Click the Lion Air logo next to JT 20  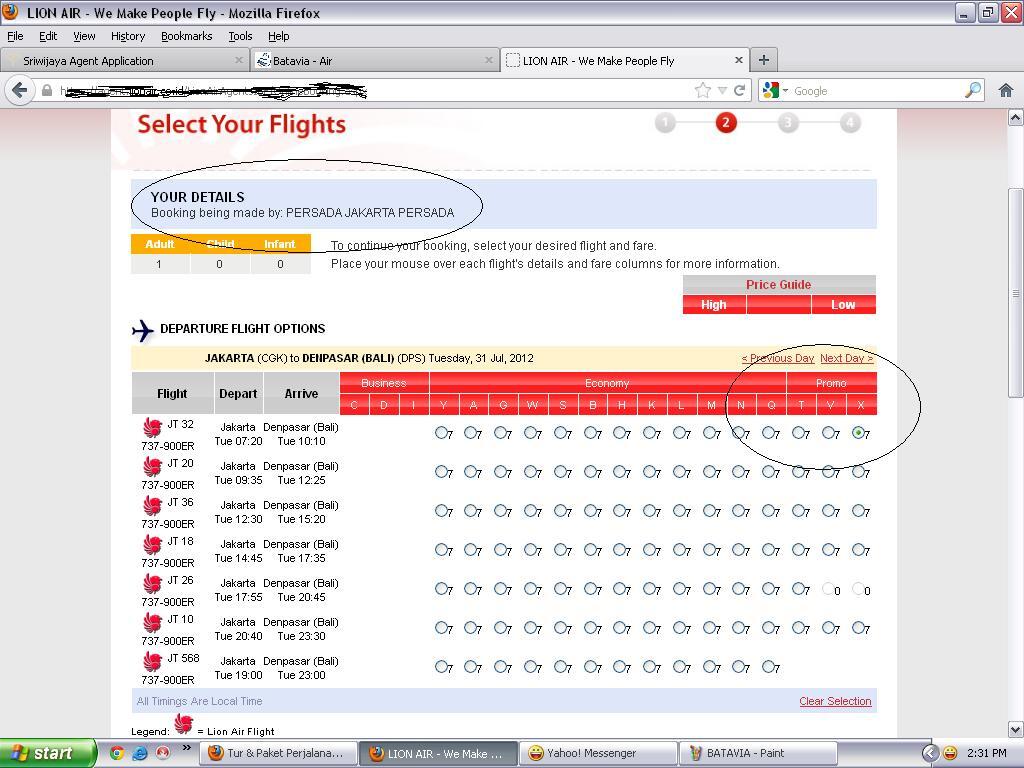(153, 466)
